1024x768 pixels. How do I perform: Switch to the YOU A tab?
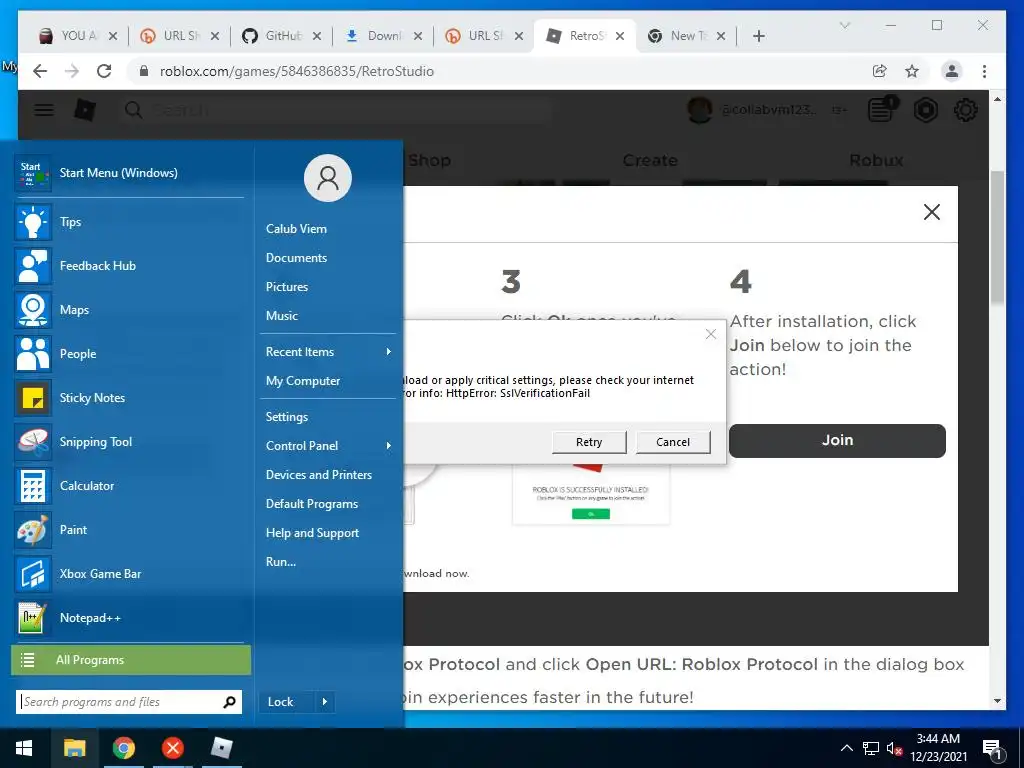pyautogui.click(x=78, y=36)
